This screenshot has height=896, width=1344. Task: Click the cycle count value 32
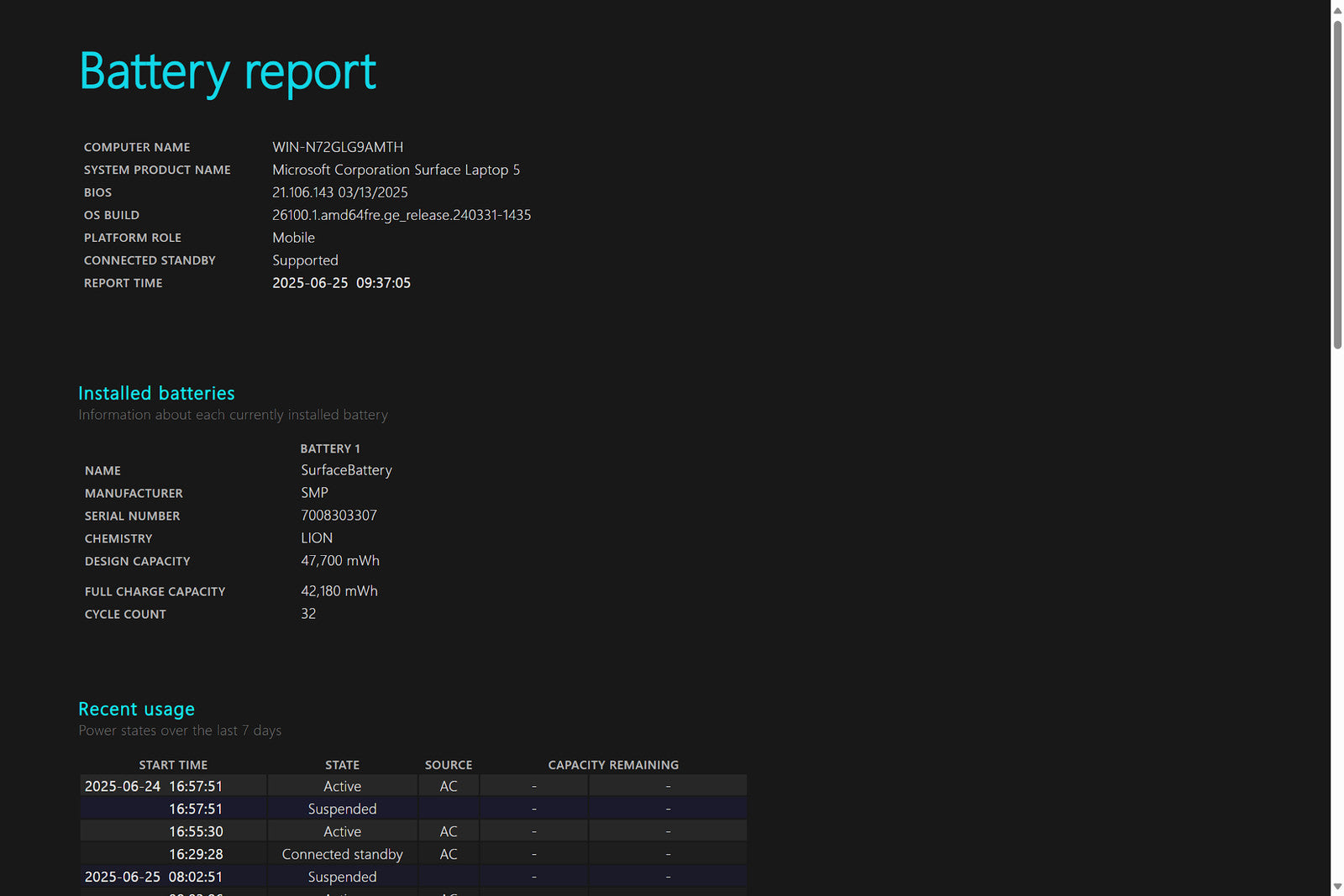pyautogui.click(x=308, y=614)
